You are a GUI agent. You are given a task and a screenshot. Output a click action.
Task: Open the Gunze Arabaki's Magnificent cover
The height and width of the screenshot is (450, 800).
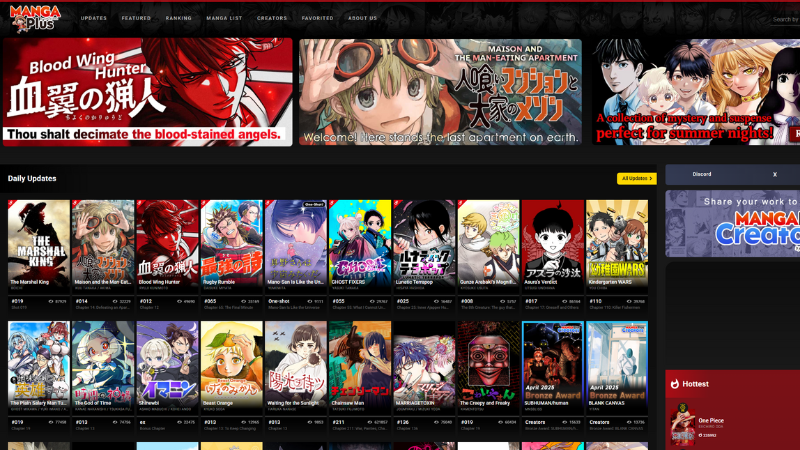(x=489, y=246)
